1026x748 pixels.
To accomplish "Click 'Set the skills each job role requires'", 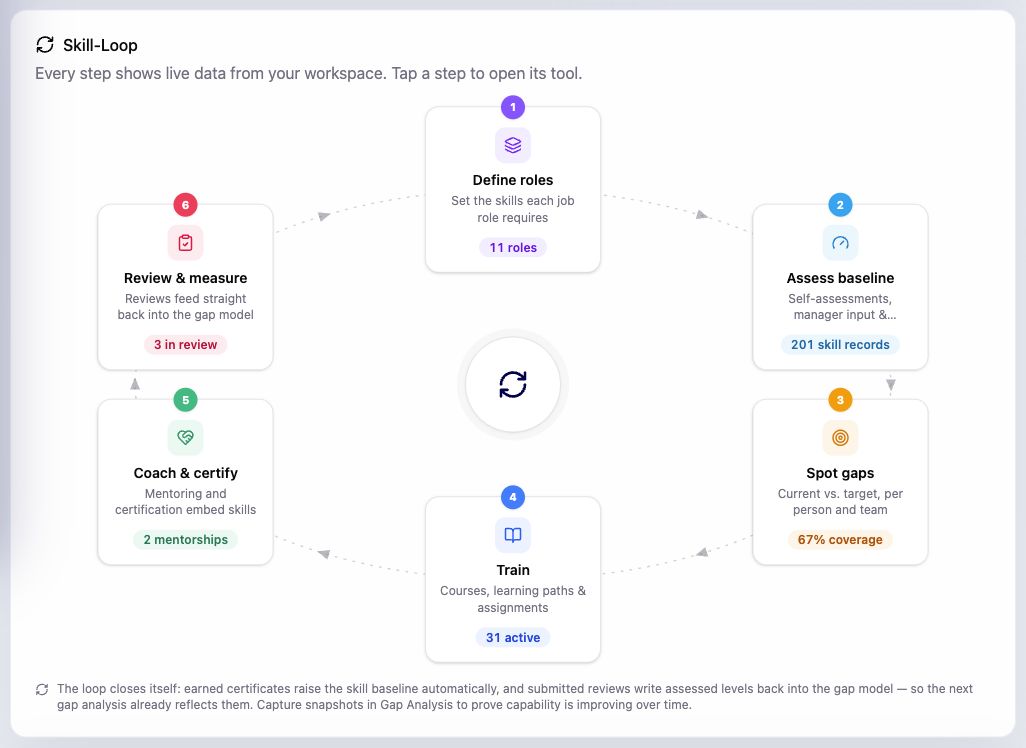I will (x=513, y=209).
